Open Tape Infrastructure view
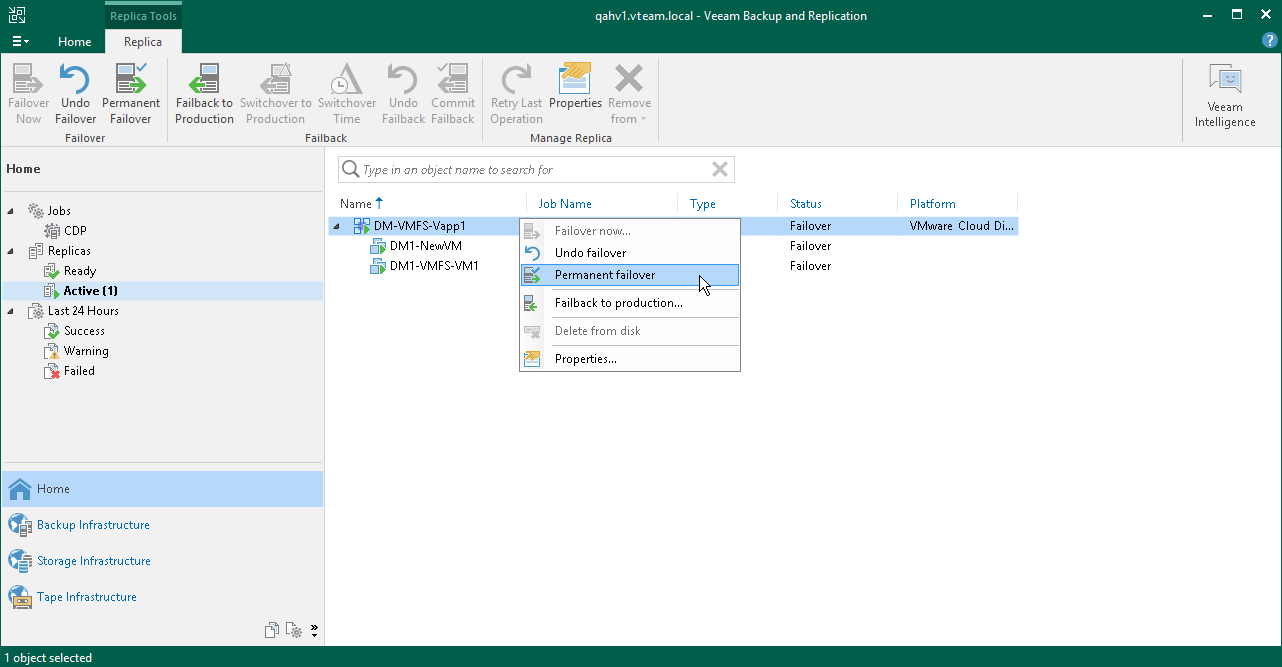 tap(86, 597)
